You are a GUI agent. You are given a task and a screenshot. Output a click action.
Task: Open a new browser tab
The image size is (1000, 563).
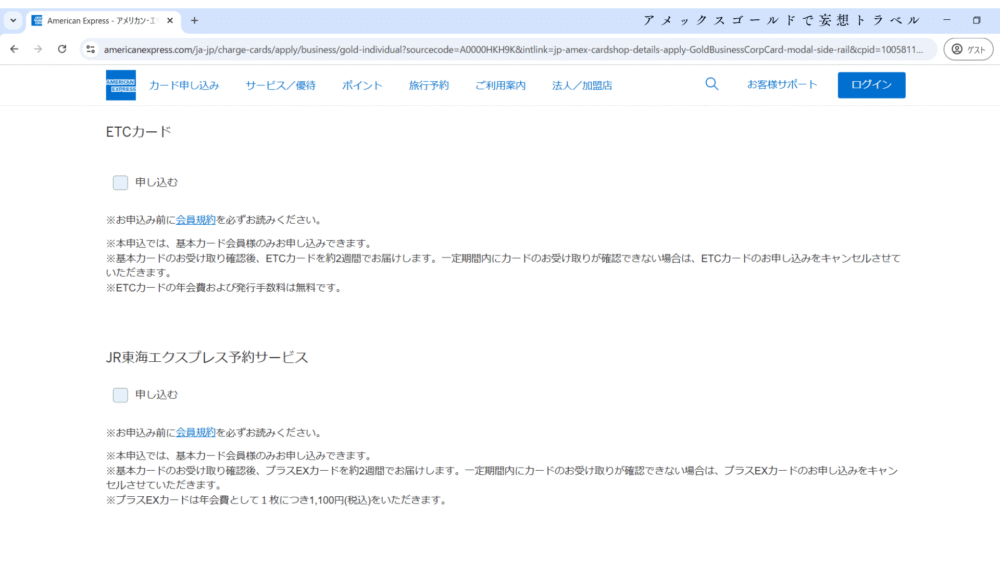tap(195, 20)
